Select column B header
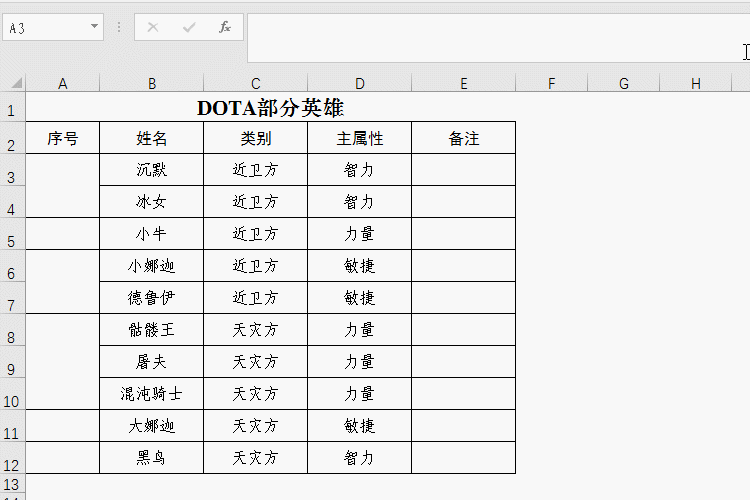Screen dimensions: 750x500 [152, 84]
